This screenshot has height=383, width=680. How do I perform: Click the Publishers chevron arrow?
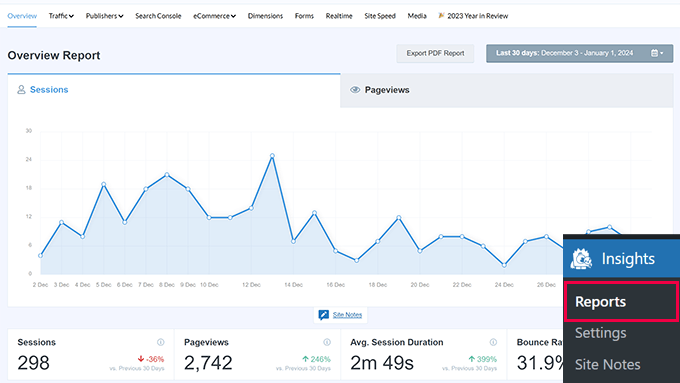(121, 16)
